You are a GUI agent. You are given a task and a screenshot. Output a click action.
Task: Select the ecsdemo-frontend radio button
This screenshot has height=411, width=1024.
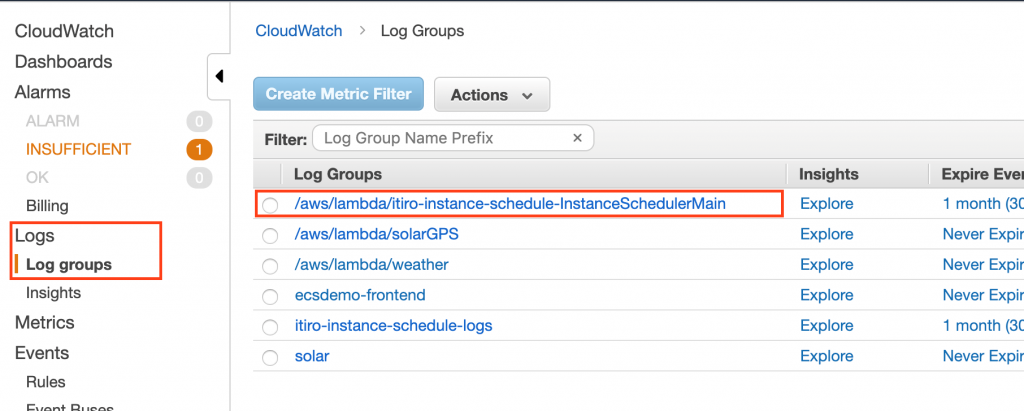point(270,296)
